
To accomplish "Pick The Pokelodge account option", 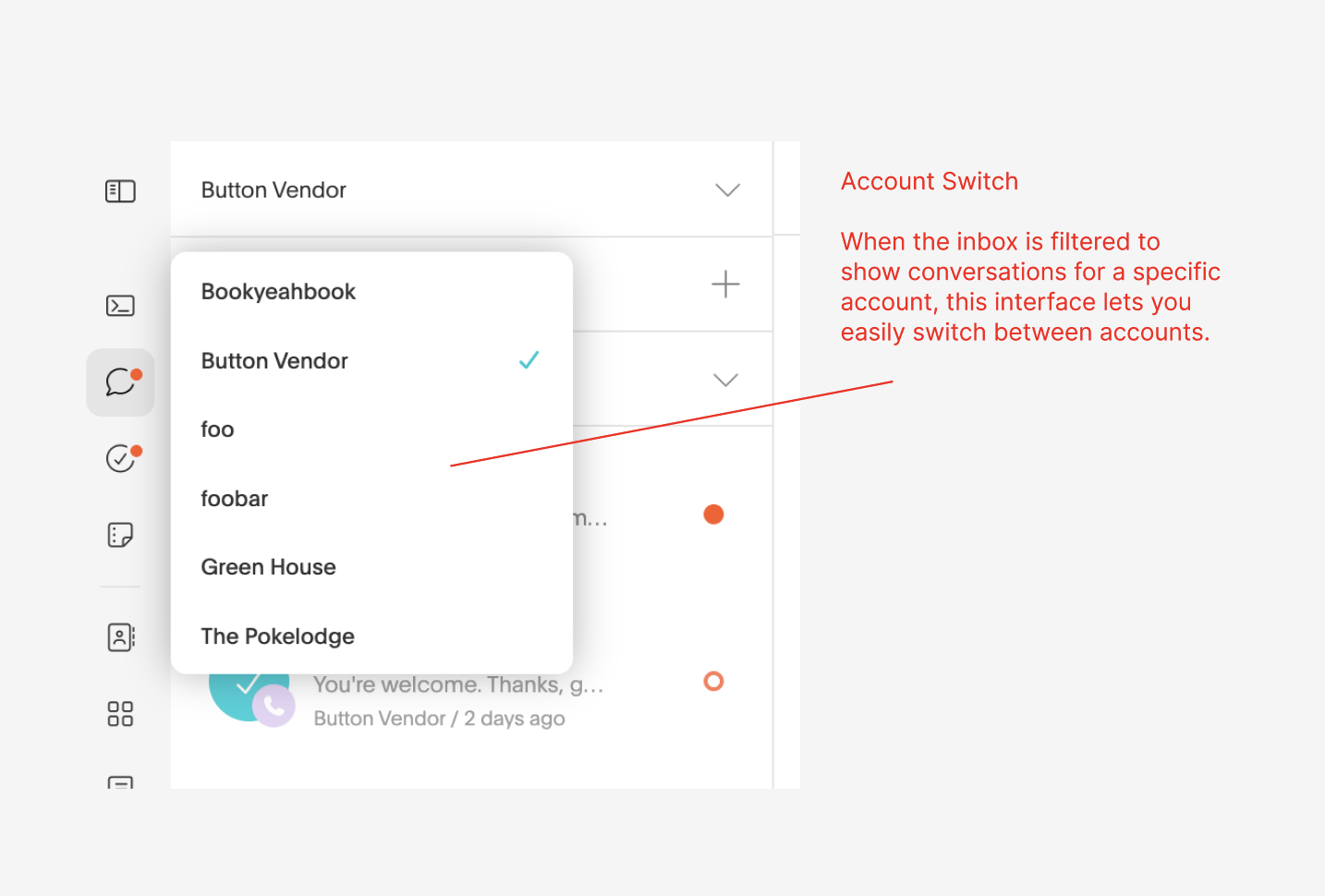I will tap(278, 636).
